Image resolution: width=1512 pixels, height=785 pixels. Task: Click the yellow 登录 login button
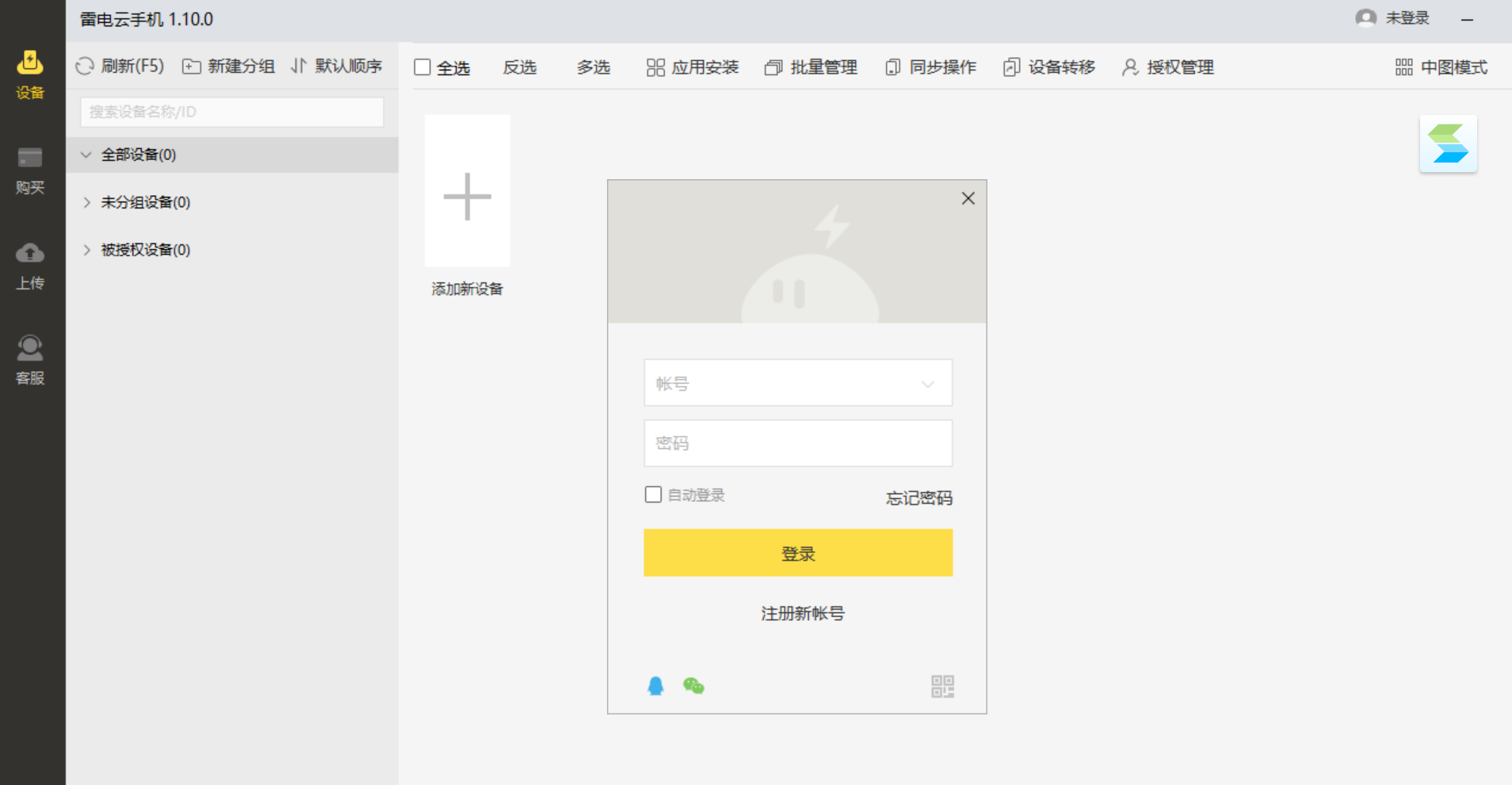pos(797,553)
